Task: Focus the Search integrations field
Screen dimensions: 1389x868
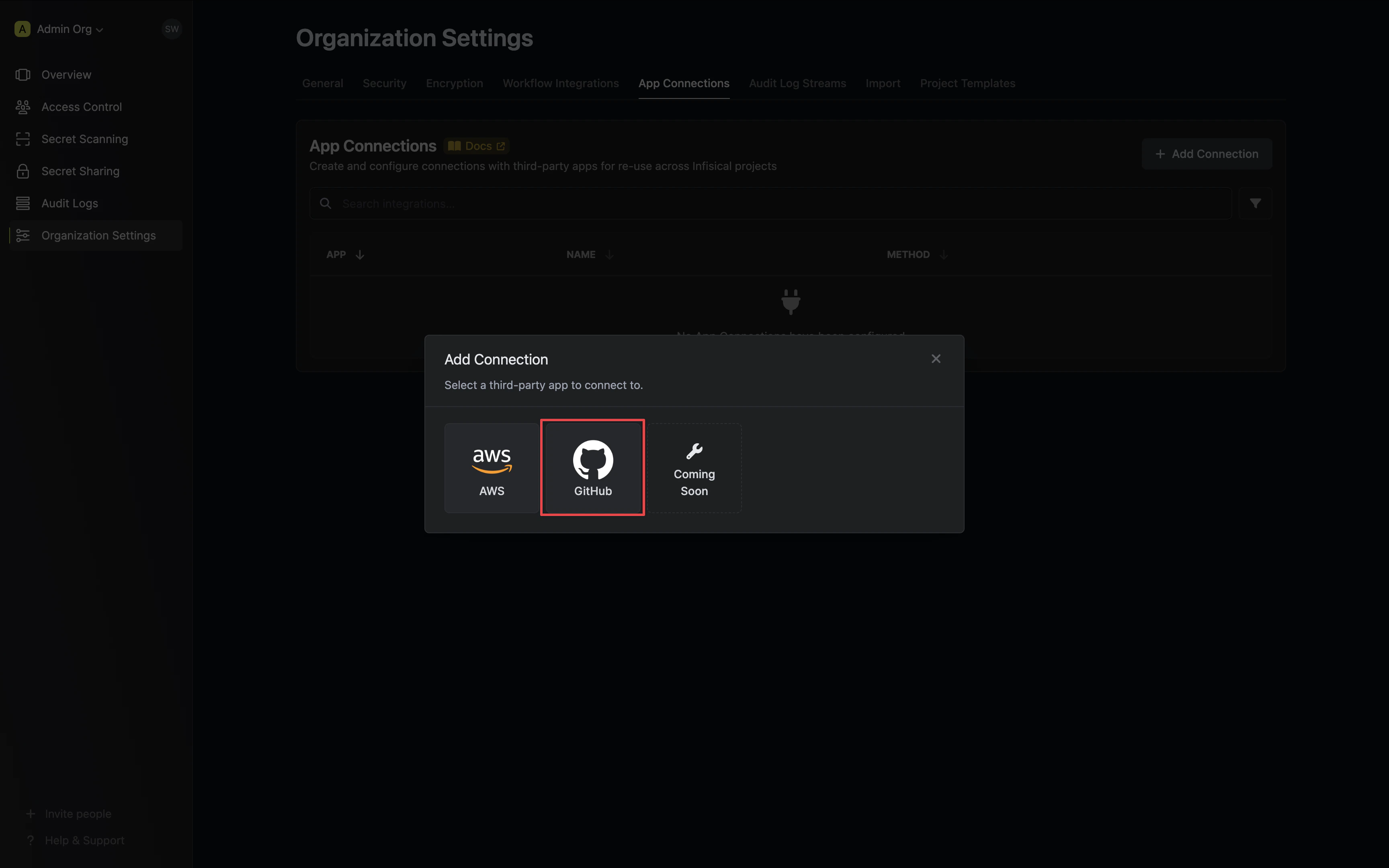Action: tap(770, 203)
